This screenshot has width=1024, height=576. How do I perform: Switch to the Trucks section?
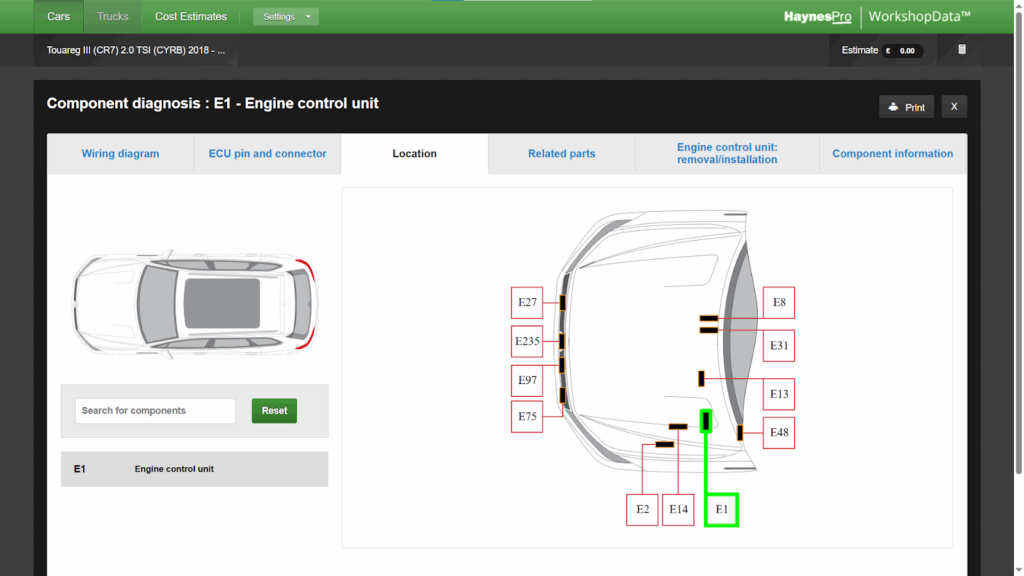pyautogui.click(x=112, y=16)
